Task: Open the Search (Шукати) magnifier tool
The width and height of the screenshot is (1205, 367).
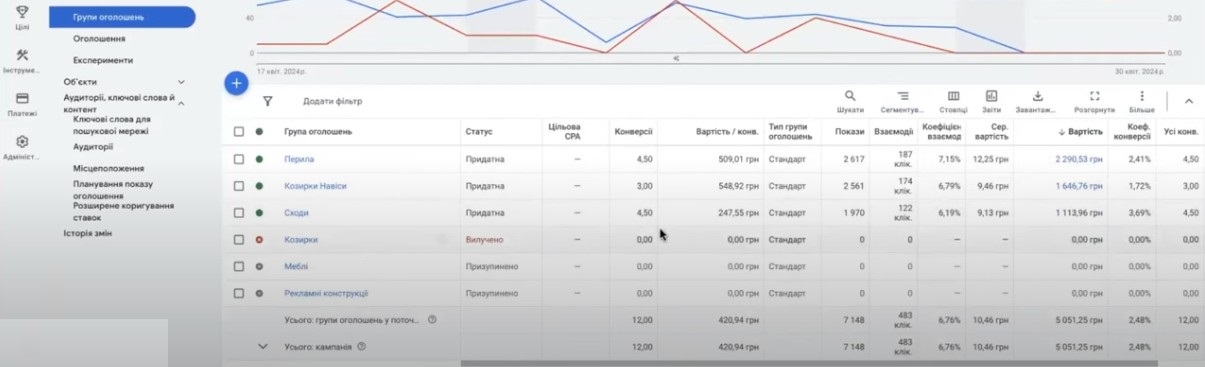Action: click(x=850, y=96)
